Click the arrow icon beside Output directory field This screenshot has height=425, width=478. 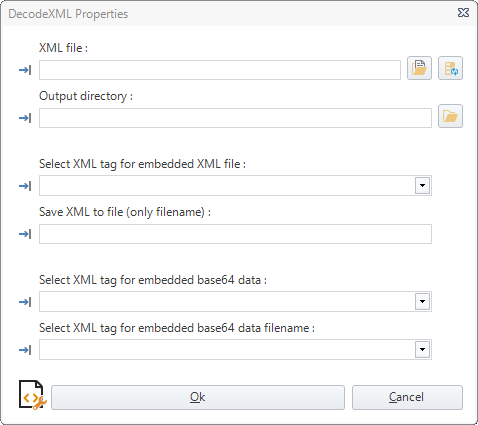click(x=25, y=118)
